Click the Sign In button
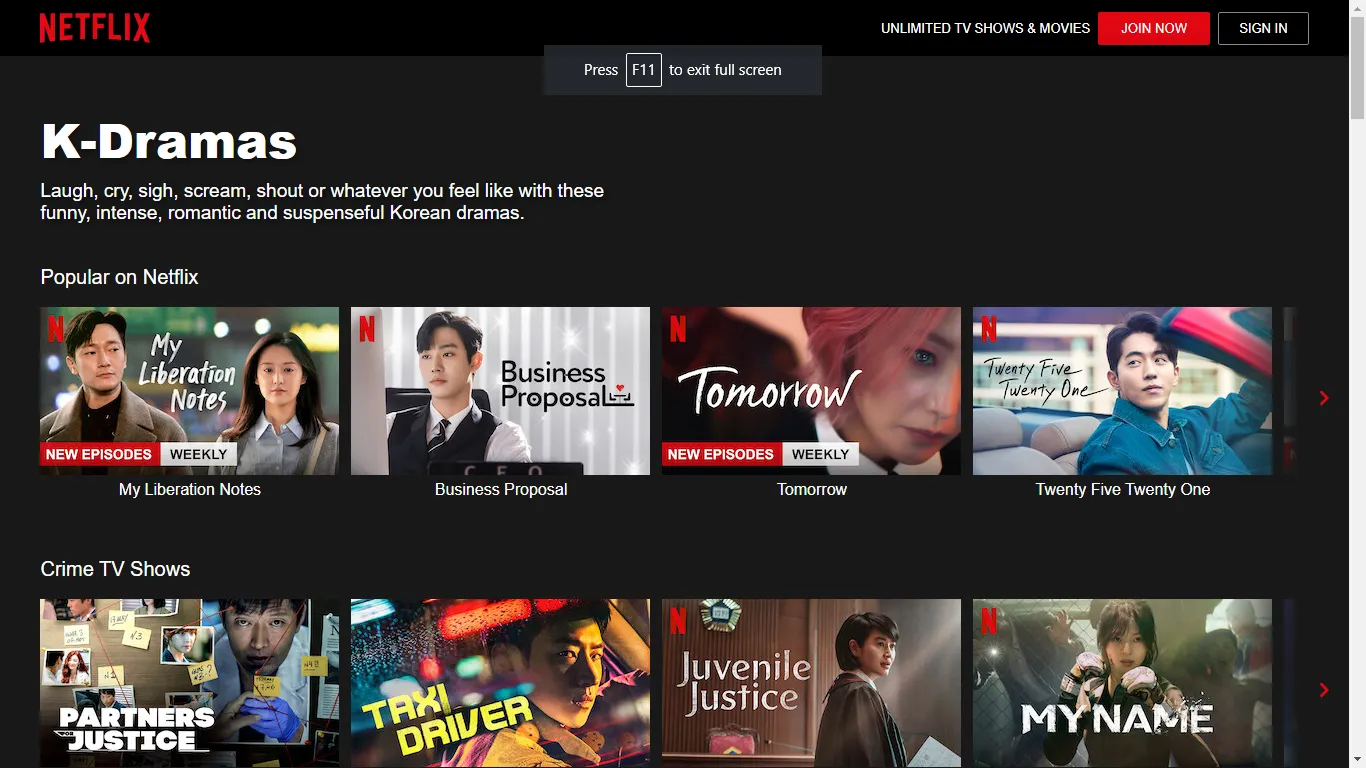 pyautogui.click(x=1262, y=28)
